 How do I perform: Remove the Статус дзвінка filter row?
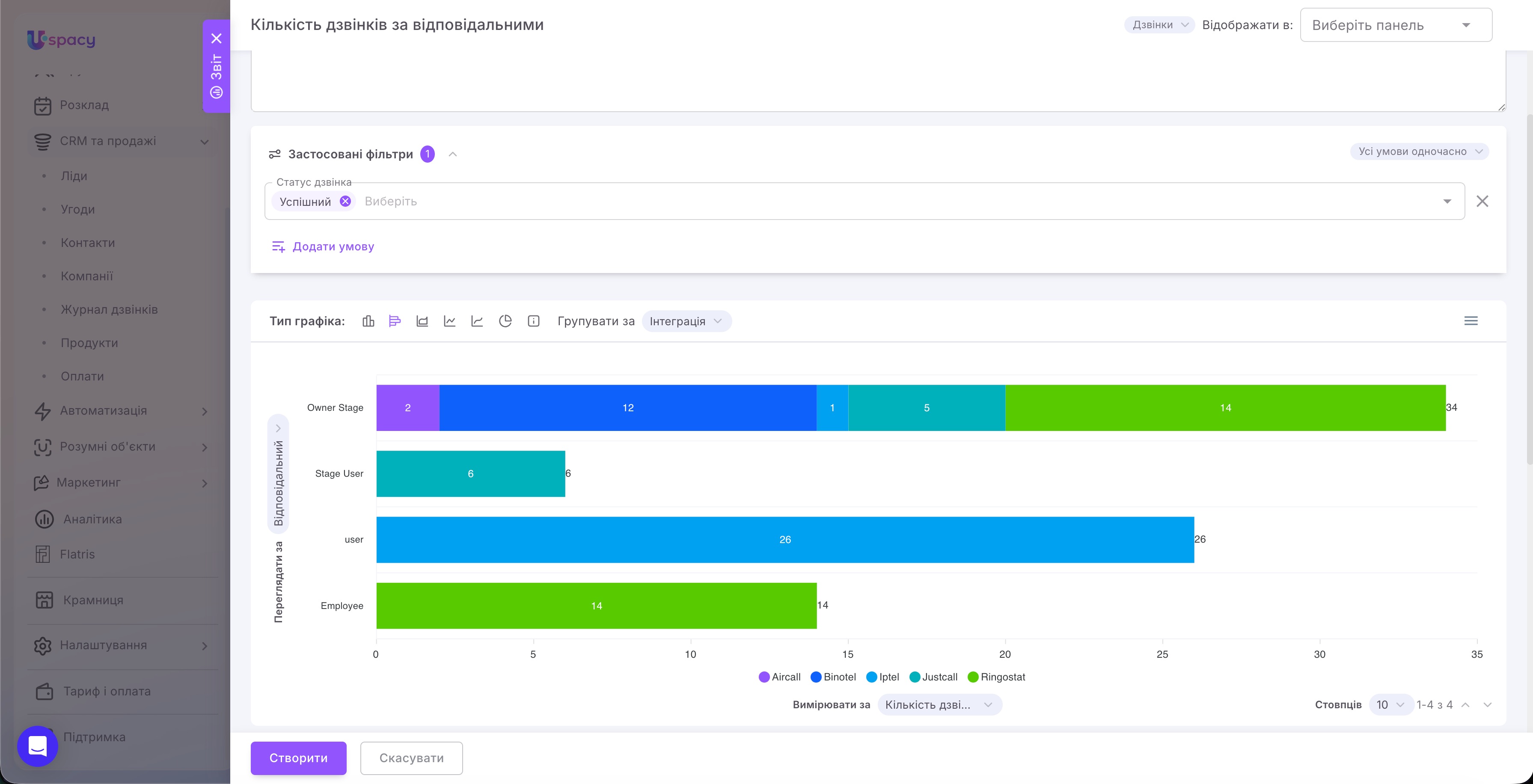click(x=1482, y=201)
